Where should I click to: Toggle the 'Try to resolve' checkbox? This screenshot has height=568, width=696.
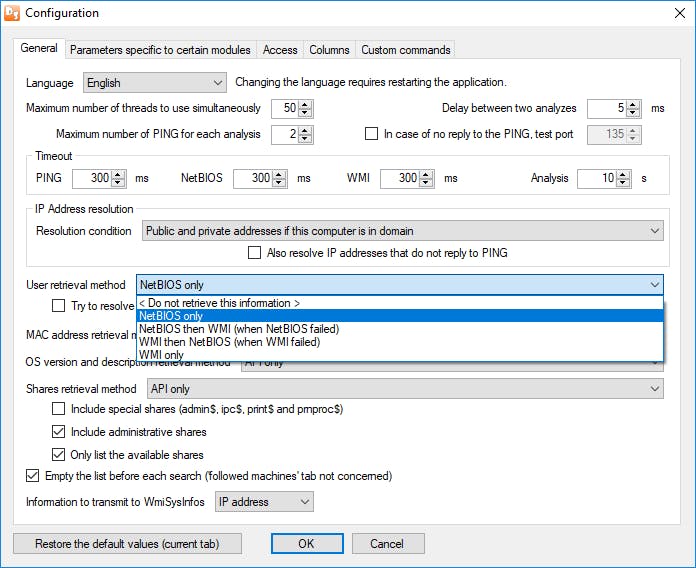coord(59,306)
